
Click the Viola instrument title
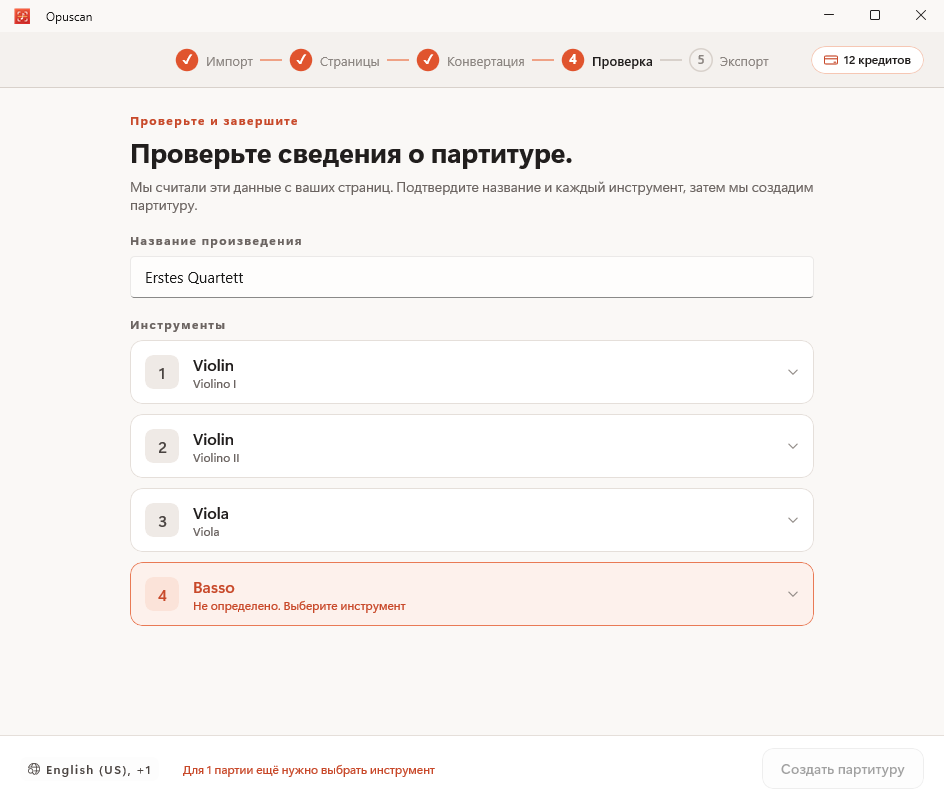click(x=211, y=514)
